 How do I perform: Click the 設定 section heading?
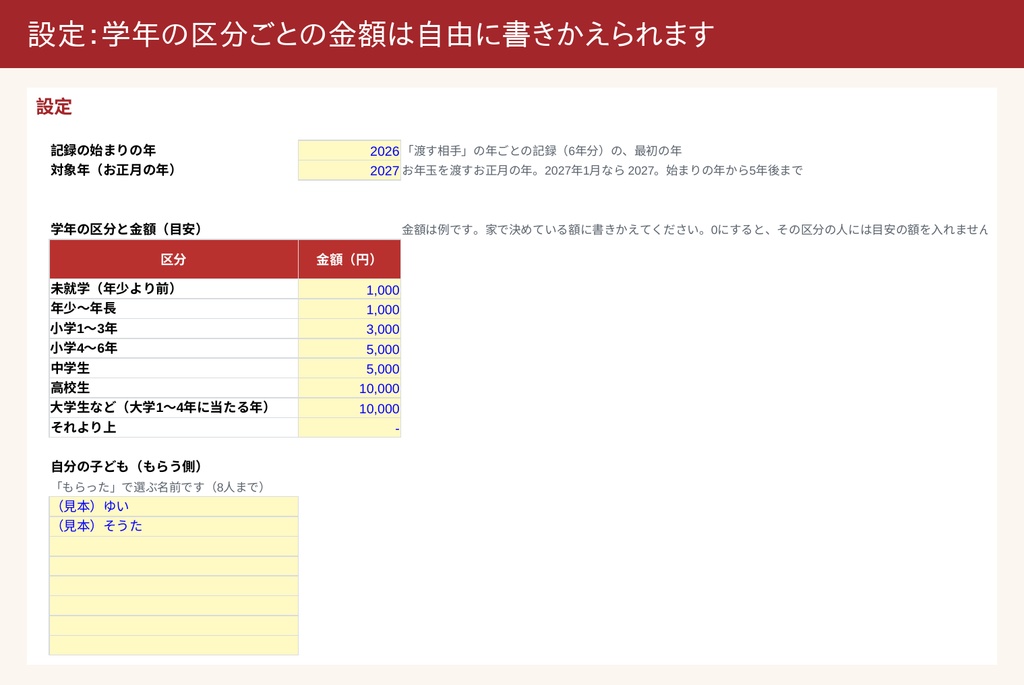54,106
